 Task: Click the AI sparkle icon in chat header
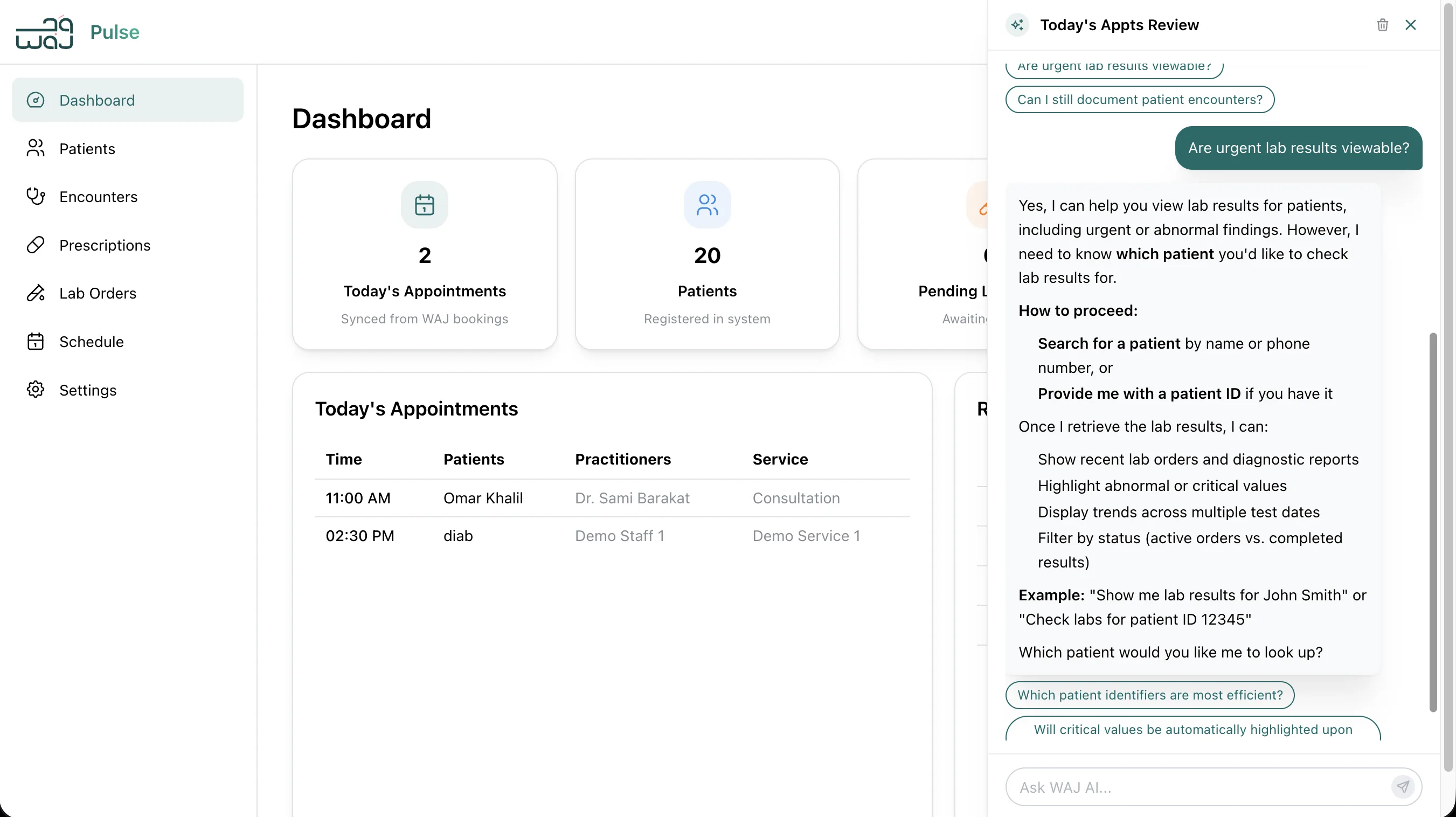click(1017, 24)
